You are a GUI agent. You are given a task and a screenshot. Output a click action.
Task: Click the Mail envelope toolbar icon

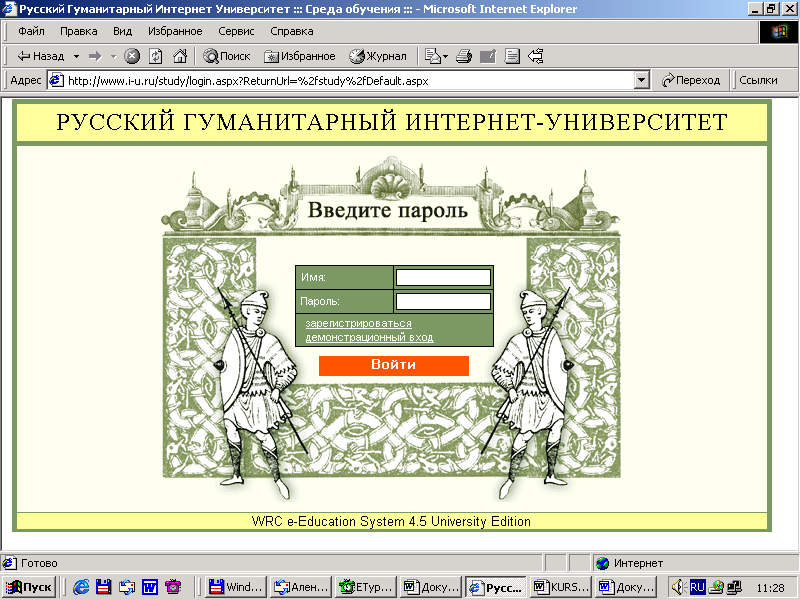point(432,56)
